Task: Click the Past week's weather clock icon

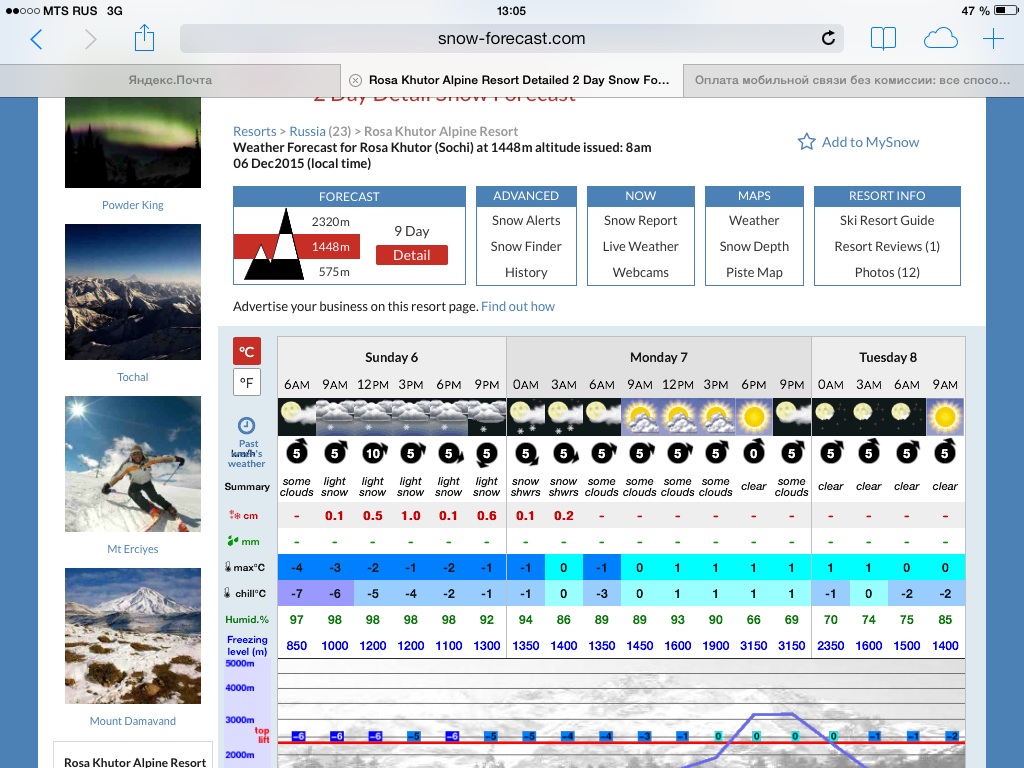Action: pyautogui.click(x=247, y=424)
